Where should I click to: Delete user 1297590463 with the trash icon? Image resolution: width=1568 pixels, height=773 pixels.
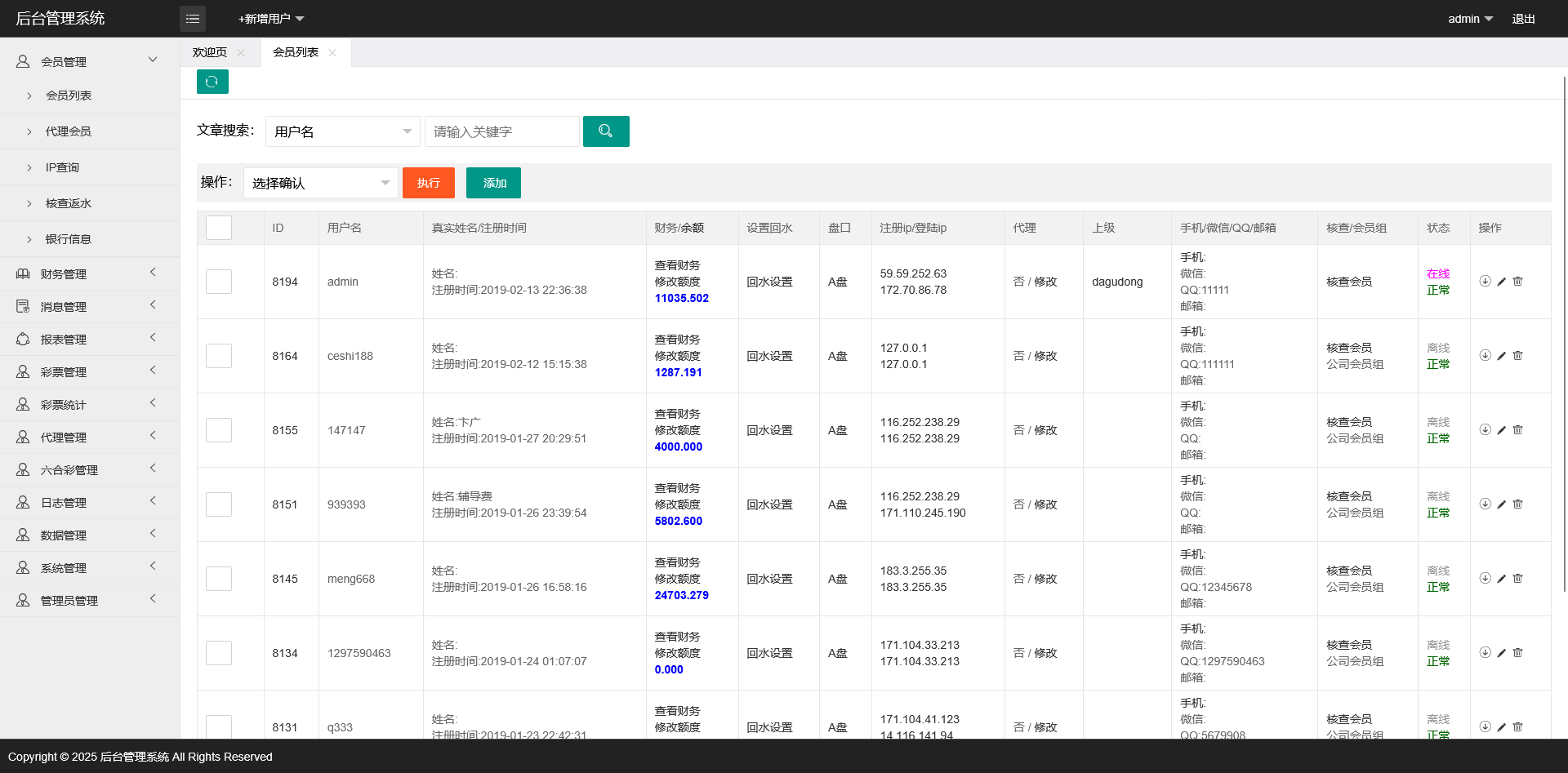(1517, 653)
